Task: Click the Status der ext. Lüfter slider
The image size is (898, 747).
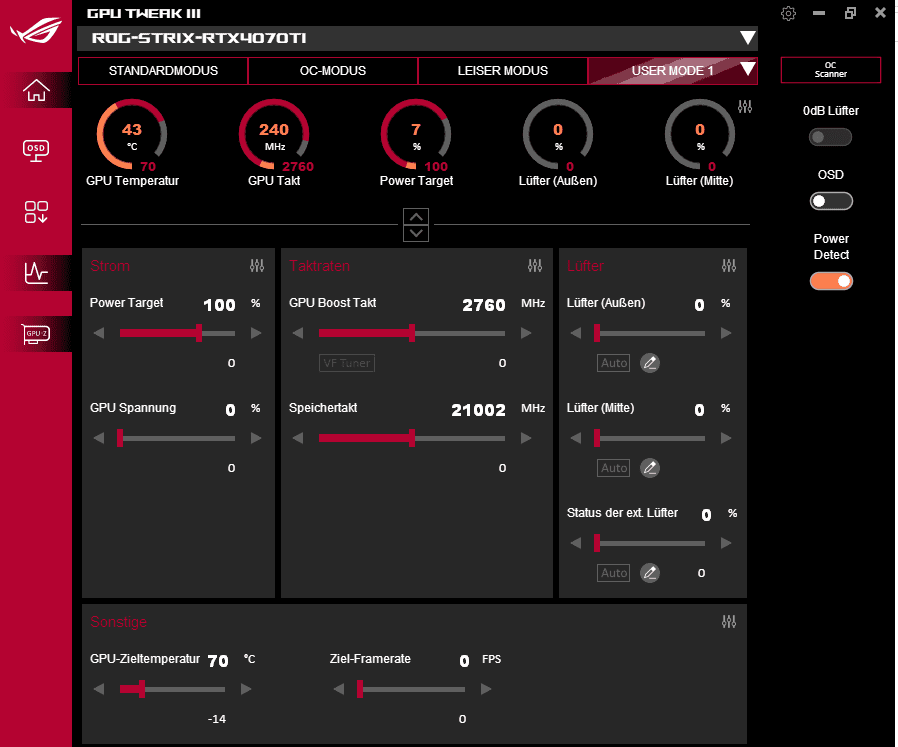Action: pyautogui.click(x=650, y=543)
